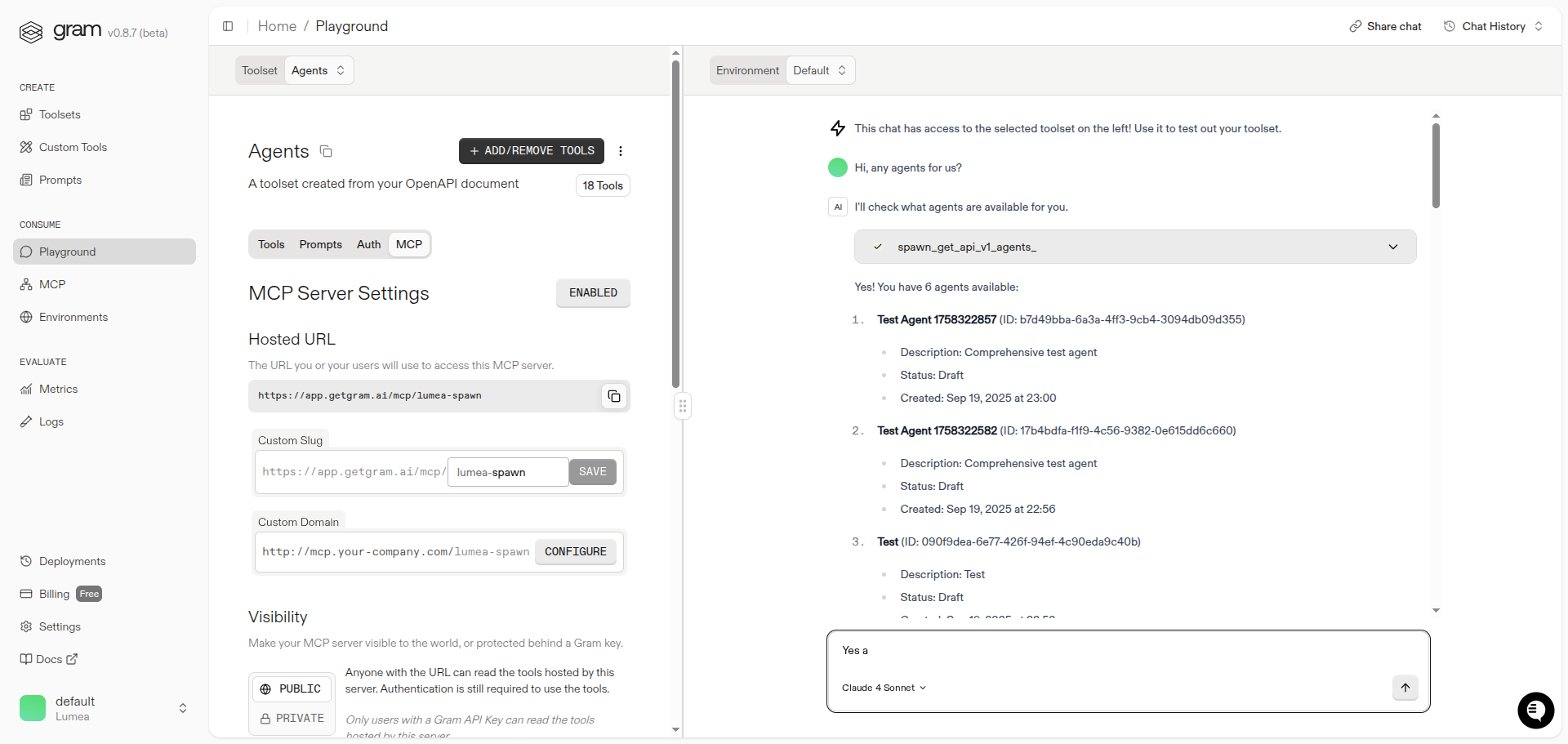Expand the spawn_get_api_v1_agents_ tool call

coord(1135,247)
